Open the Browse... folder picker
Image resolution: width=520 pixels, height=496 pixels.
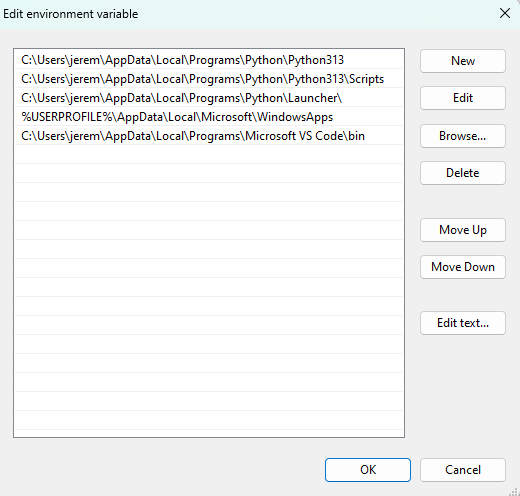[x=463, y=136]
